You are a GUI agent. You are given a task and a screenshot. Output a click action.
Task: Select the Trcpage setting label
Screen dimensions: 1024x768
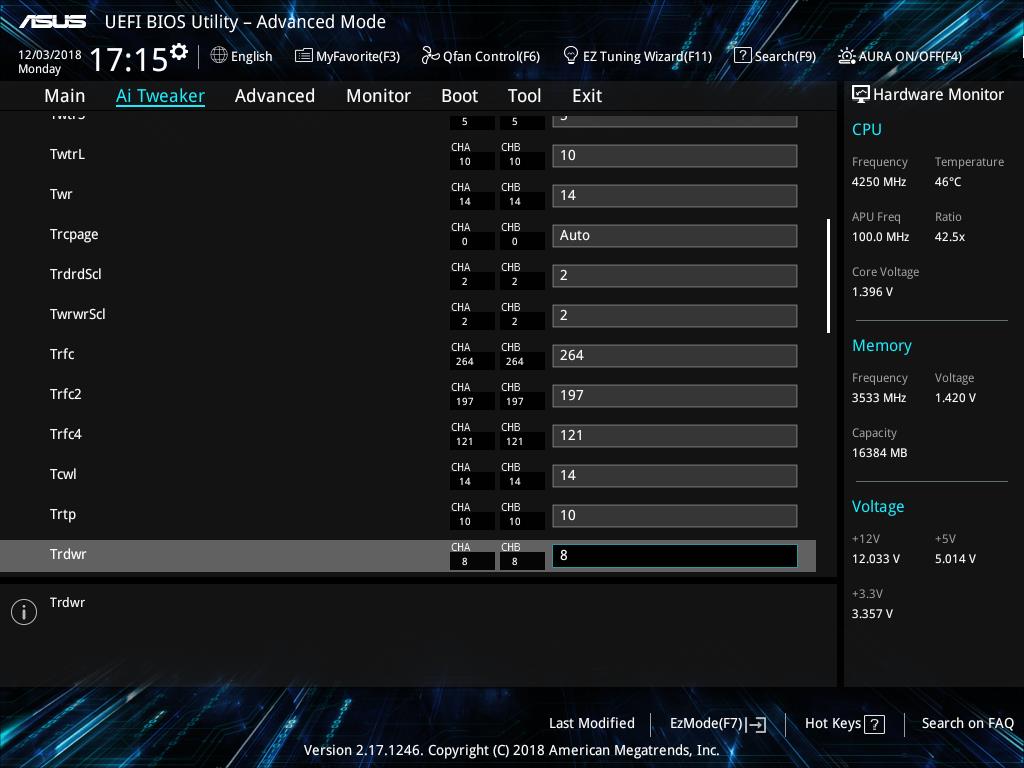tap(74, 234)
